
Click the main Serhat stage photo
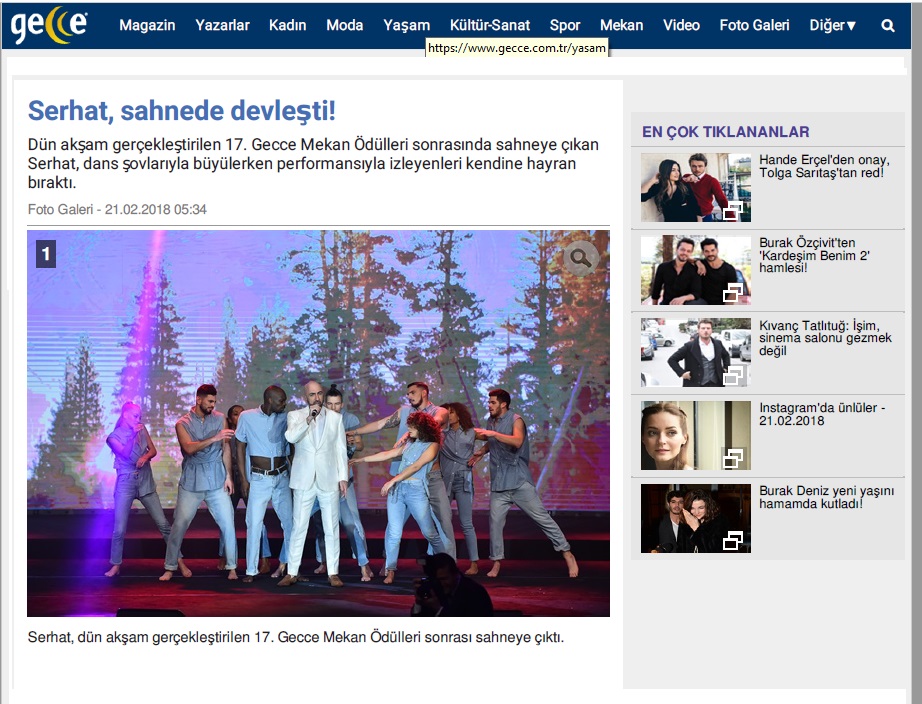pos(318,423)
